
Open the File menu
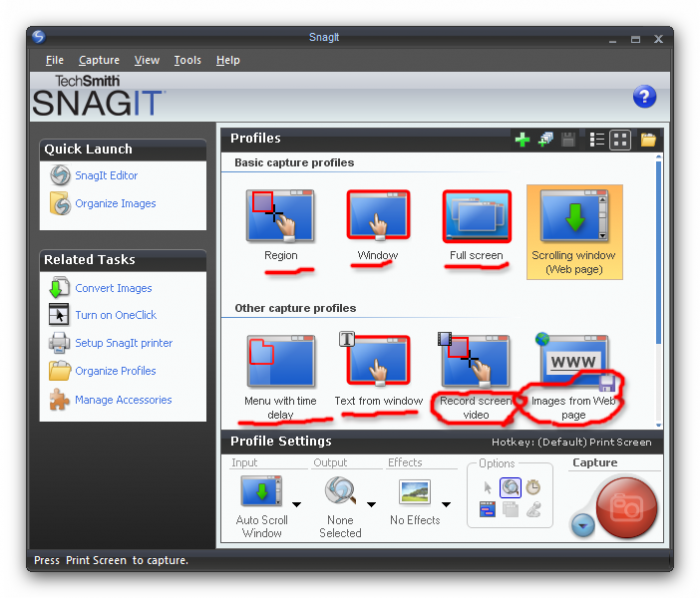(54, 60)
